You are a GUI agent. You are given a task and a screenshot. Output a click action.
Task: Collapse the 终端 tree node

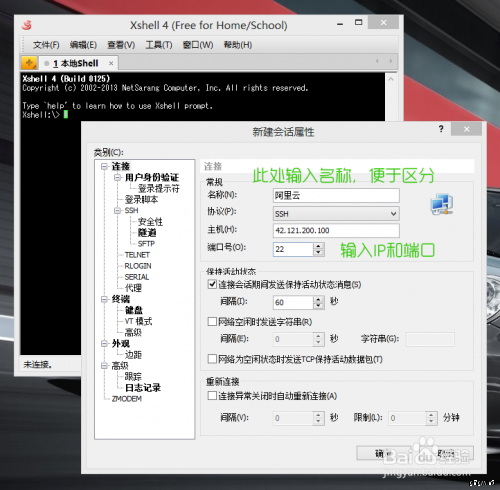[105, 299]
